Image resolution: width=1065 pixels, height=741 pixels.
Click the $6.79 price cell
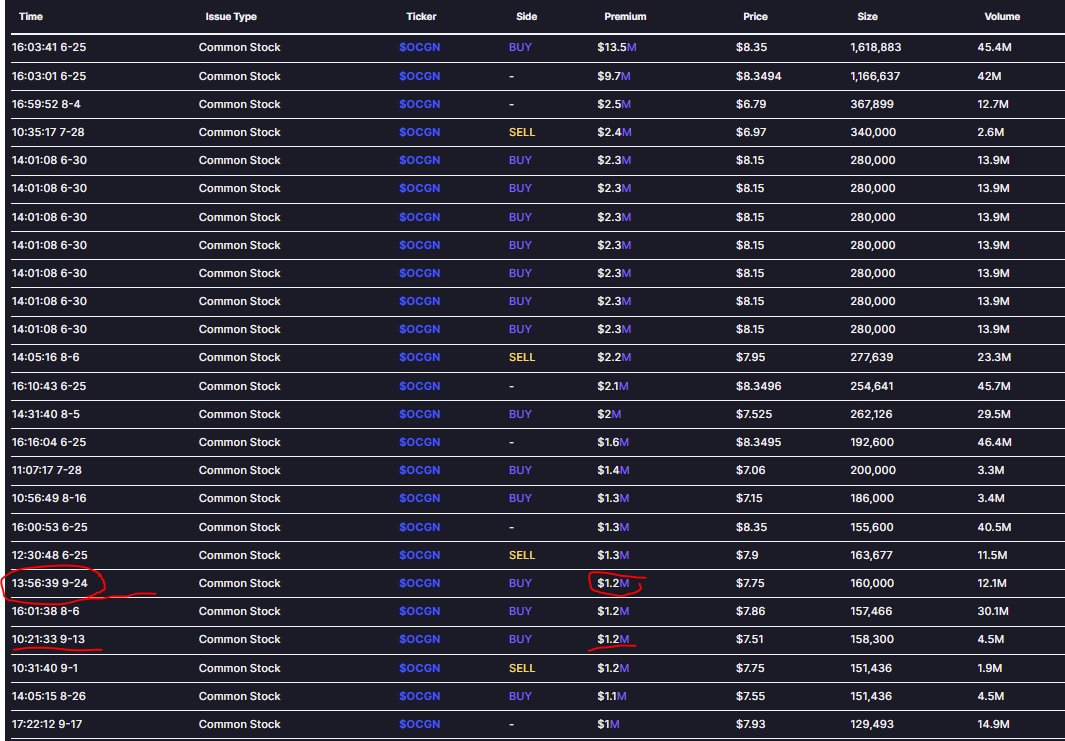click(751, 104)
